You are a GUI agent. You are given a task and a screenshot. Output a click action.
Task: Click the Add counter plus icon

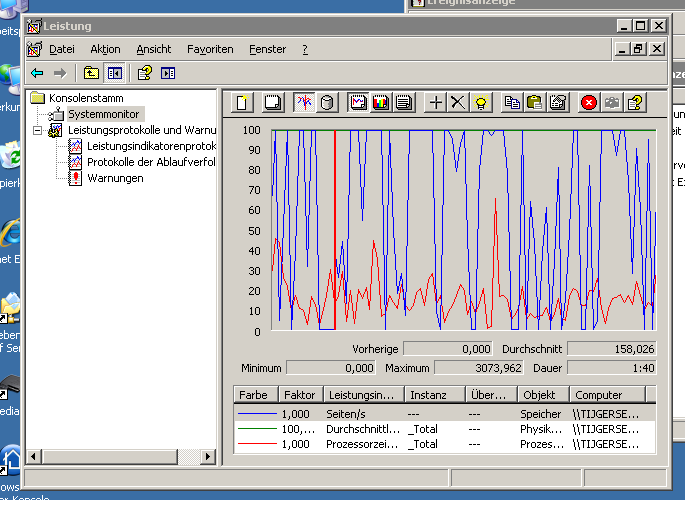click(x=436, y=103)
